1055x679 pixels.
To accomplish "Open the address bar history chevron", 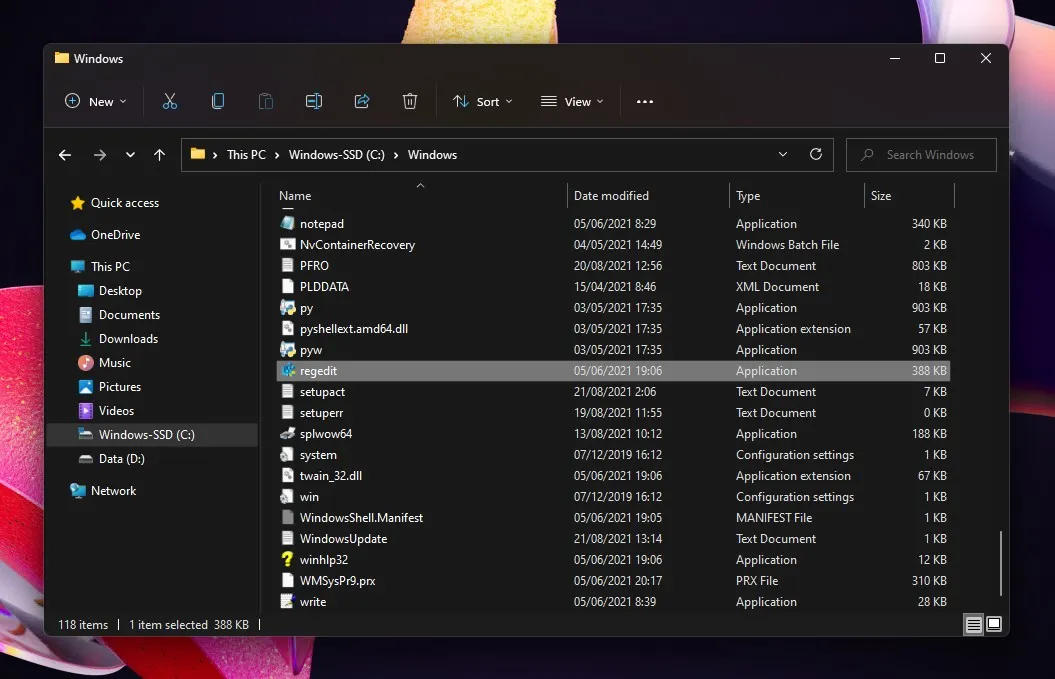I will click(783, 154).
